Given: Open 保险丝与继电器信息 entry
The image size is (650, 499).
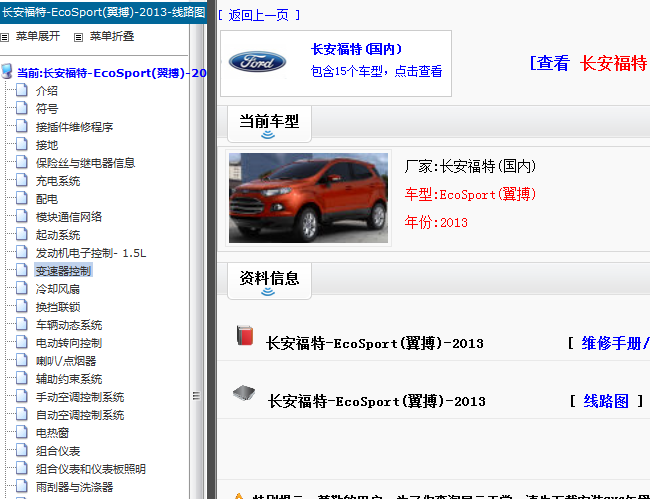Looking at the screenshot, I should 85,163.
